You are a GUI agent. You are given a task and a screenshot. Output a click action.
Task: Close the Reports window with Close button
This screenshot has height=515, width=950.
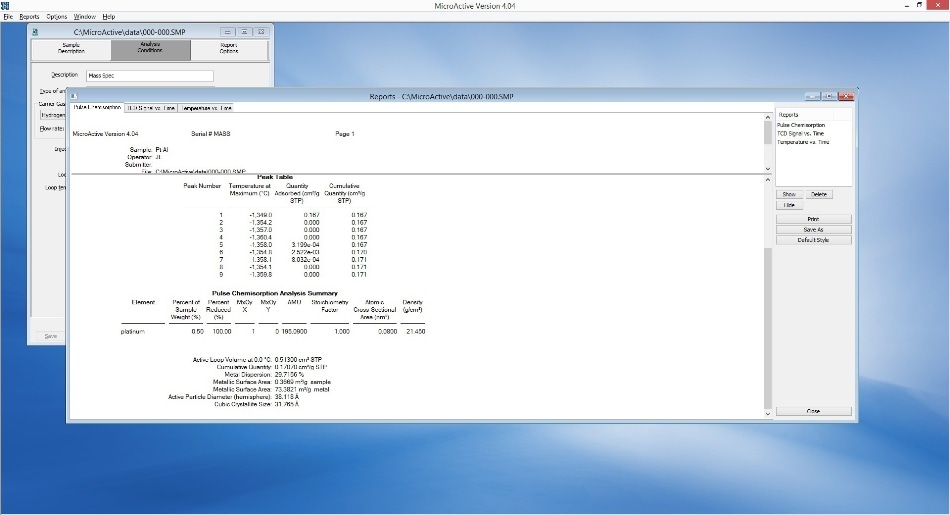pyautogui.click(x=814, y=411)
